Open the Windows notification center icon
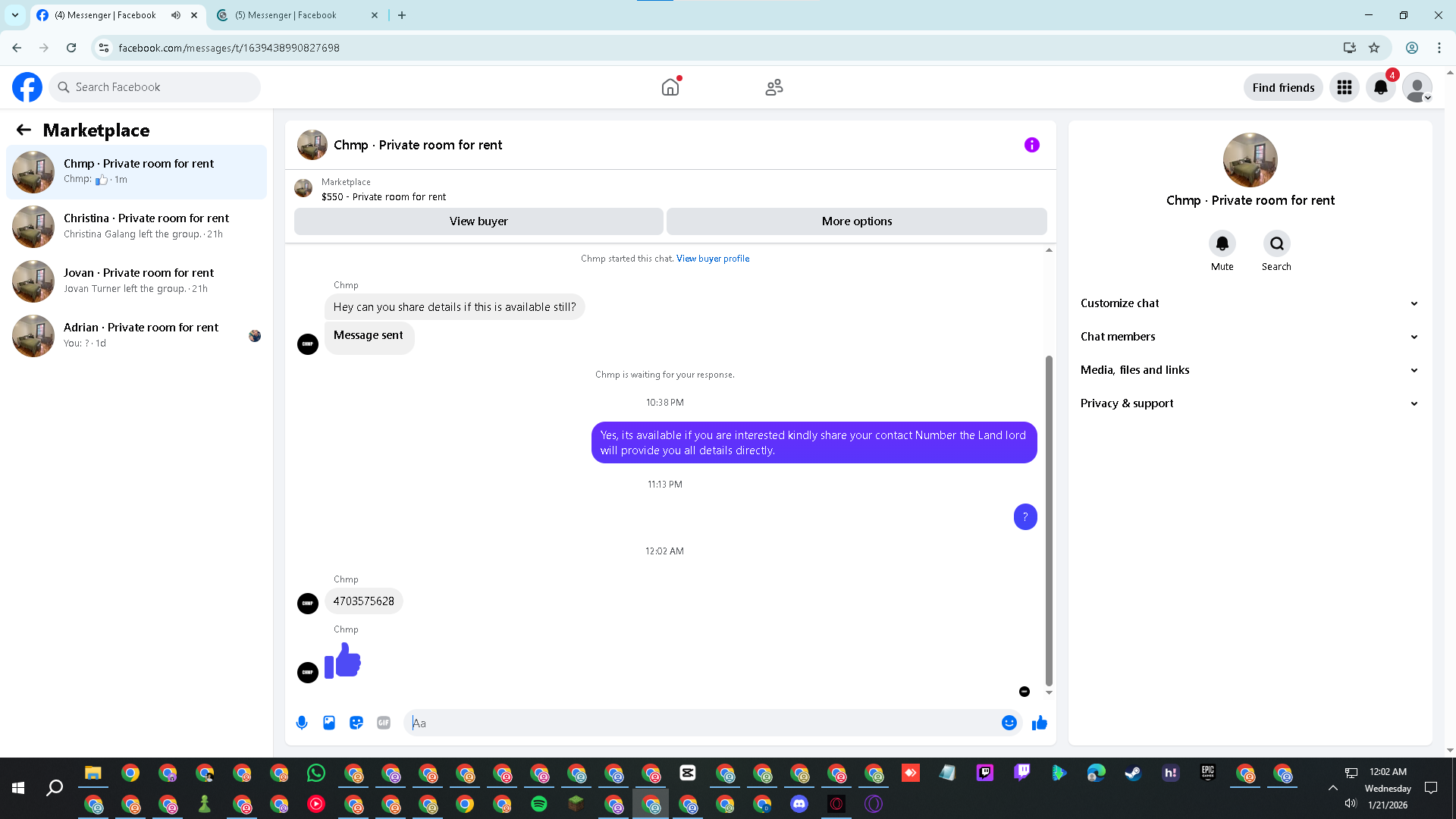 click(x=1431, y=788)
